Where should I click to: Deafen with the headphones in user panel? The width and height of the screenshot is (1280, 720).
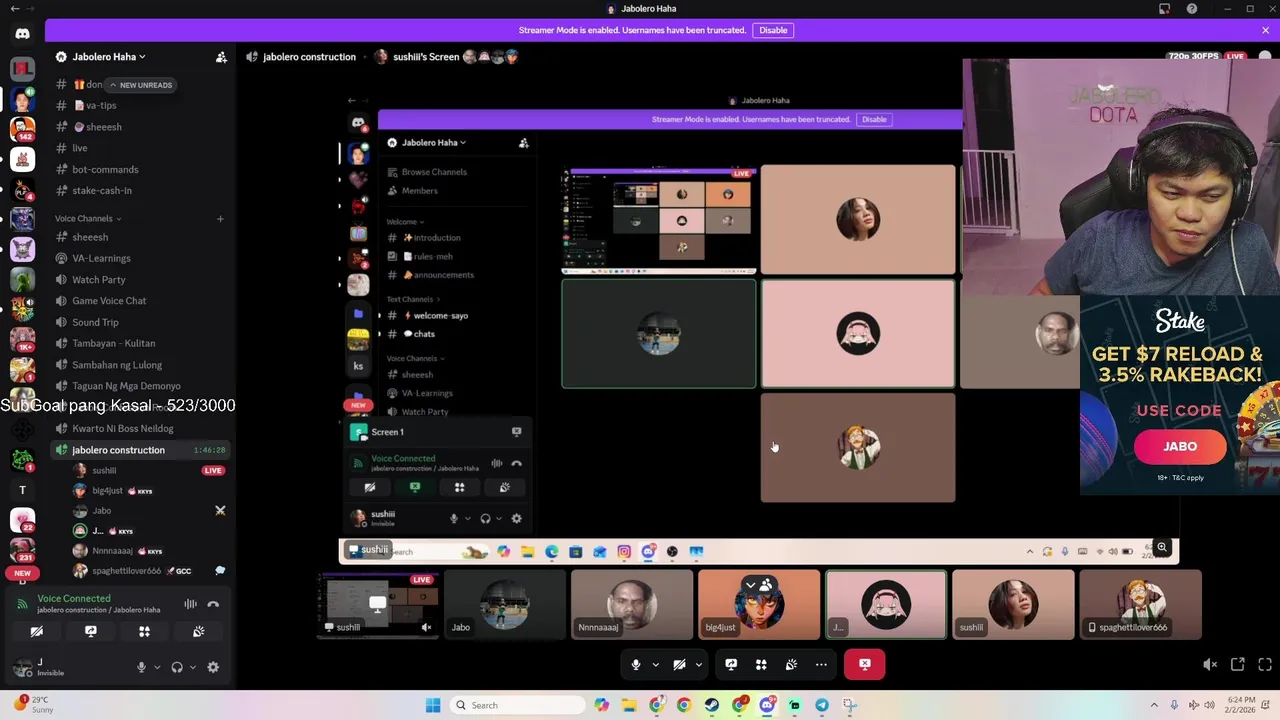pyautogui.click(x=177, y=667)
